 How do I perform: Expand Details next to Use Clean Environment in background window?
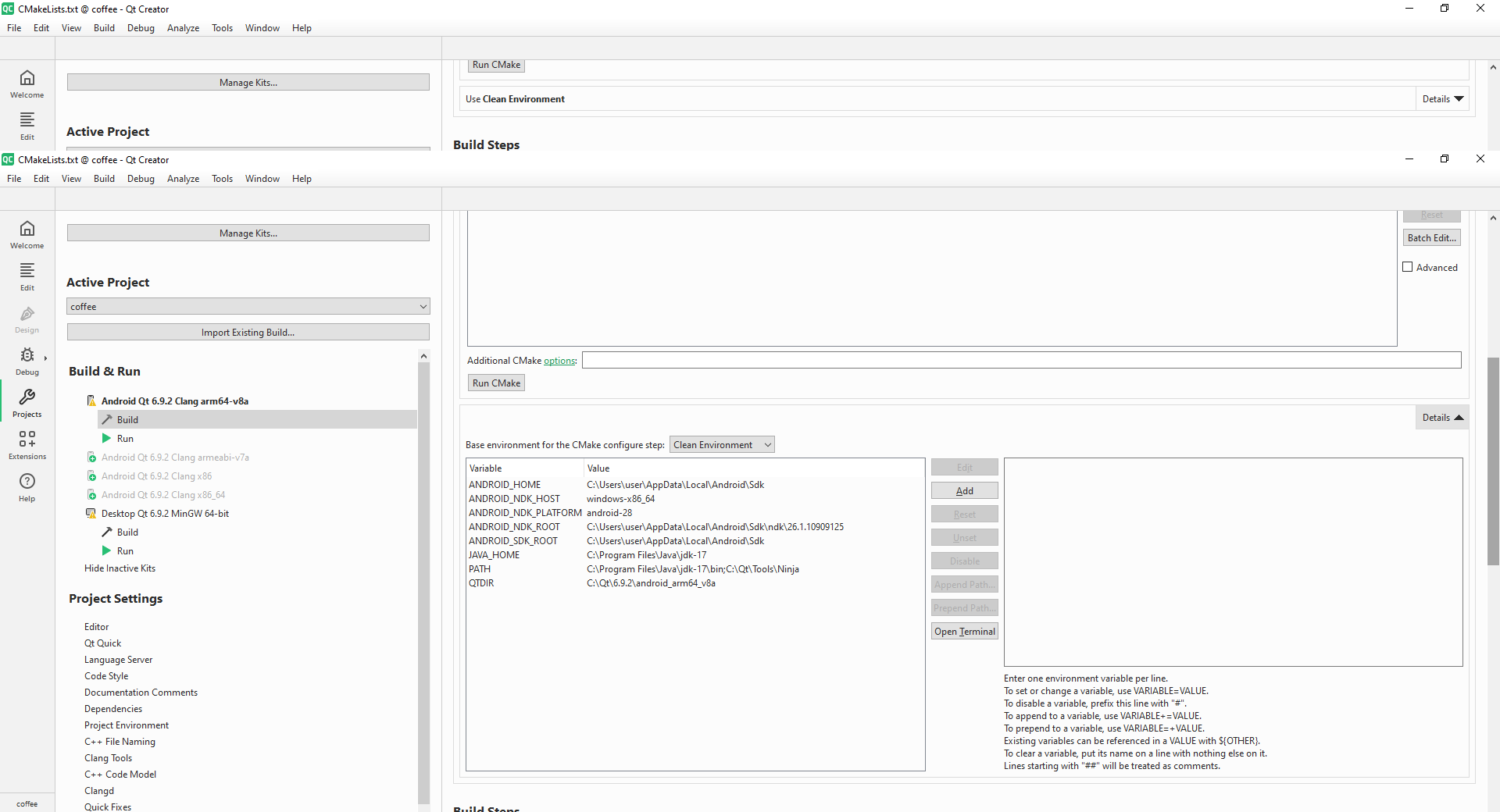(1442, 99)
